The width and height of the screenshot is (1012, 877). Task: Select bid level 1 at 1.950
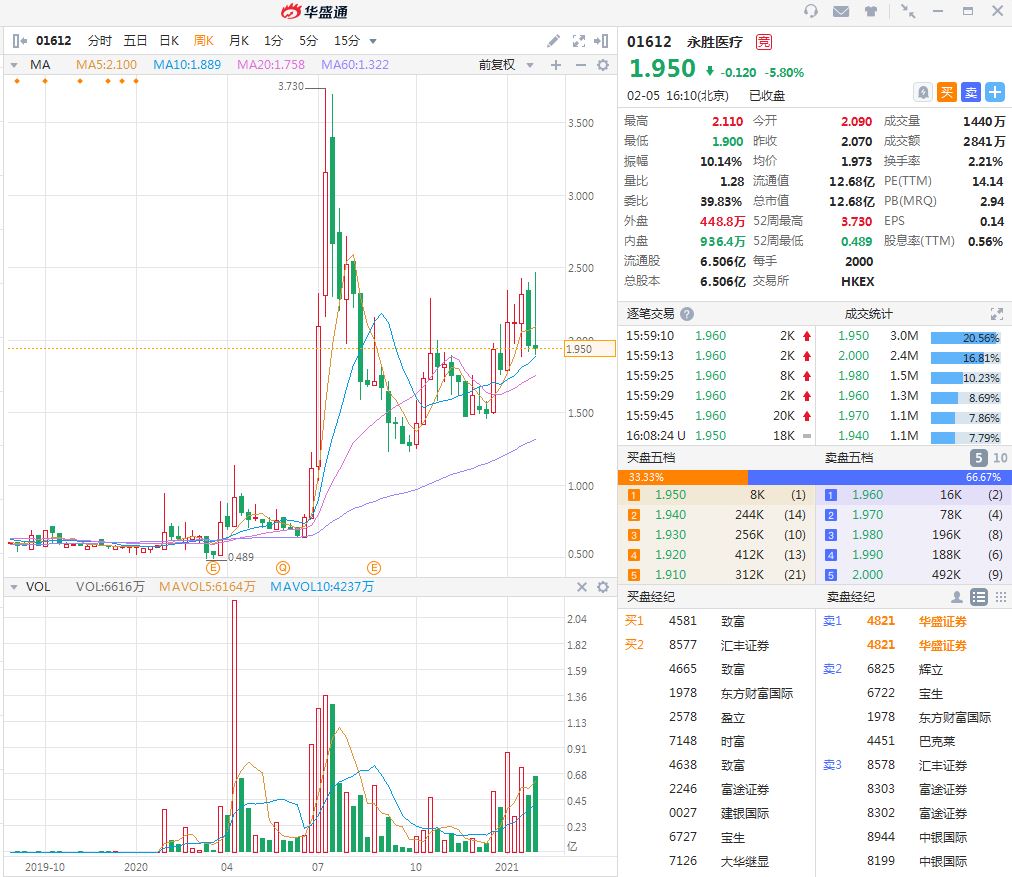pos(716,495)
